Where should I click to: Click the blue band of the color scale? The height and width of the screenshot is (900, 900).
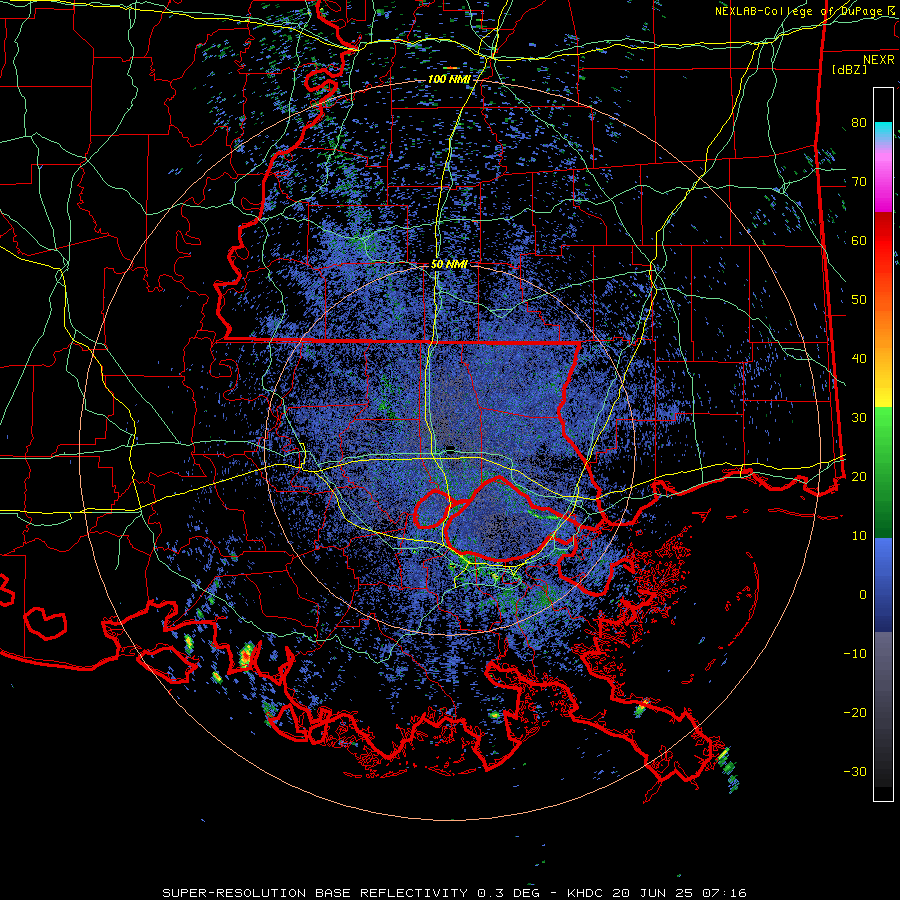click(x=883, y=585)
